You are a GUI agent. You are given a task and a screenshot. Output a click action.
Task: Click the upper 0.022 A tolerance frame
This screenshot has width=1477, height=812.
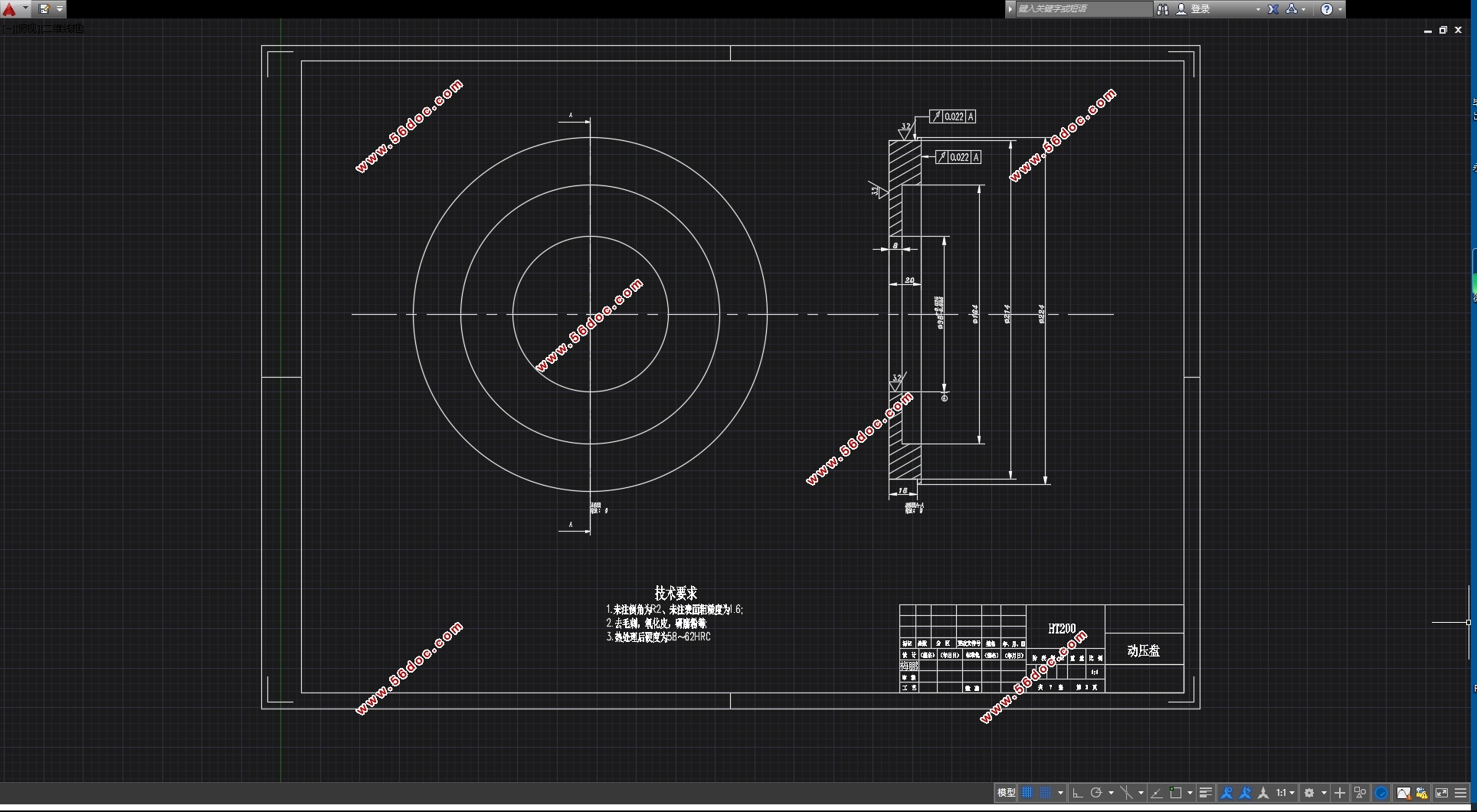[953, 116]
